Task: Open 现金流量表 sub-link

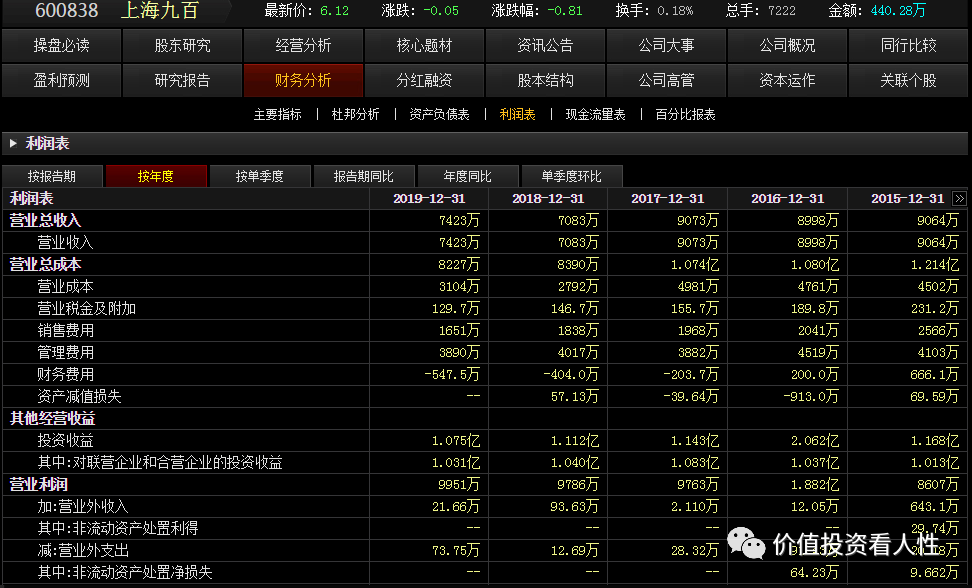Action: click(595, 115)
